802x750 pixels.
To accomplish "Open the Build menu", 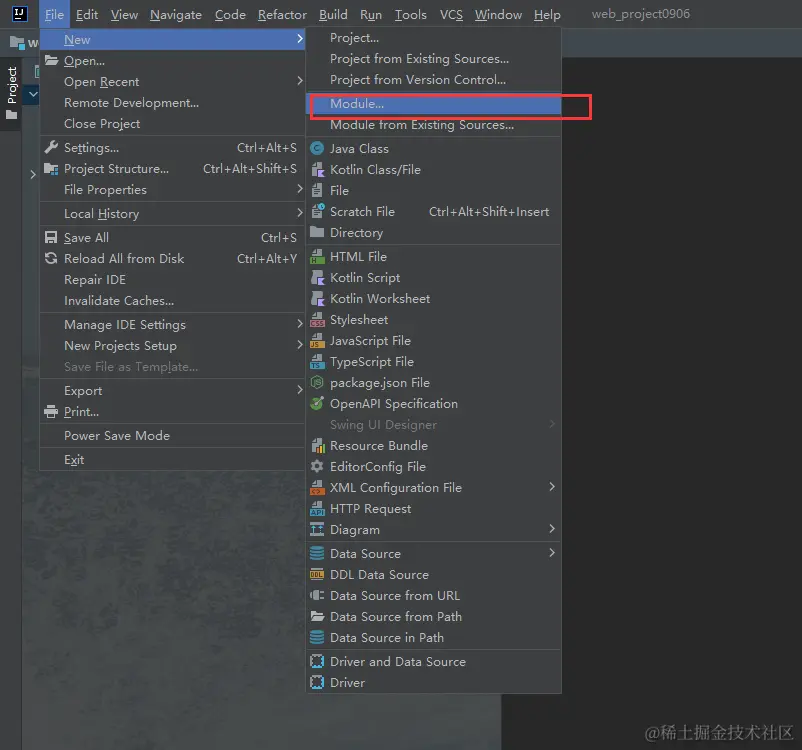I will click(333, 15).
